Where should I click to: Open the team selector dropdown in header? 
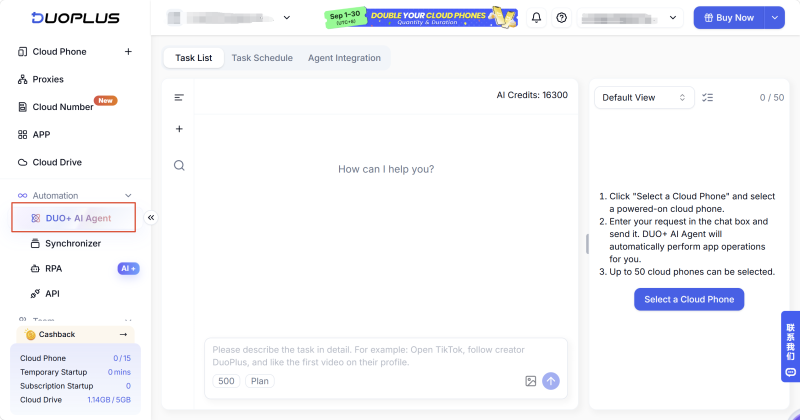click(x=230, y=18)
